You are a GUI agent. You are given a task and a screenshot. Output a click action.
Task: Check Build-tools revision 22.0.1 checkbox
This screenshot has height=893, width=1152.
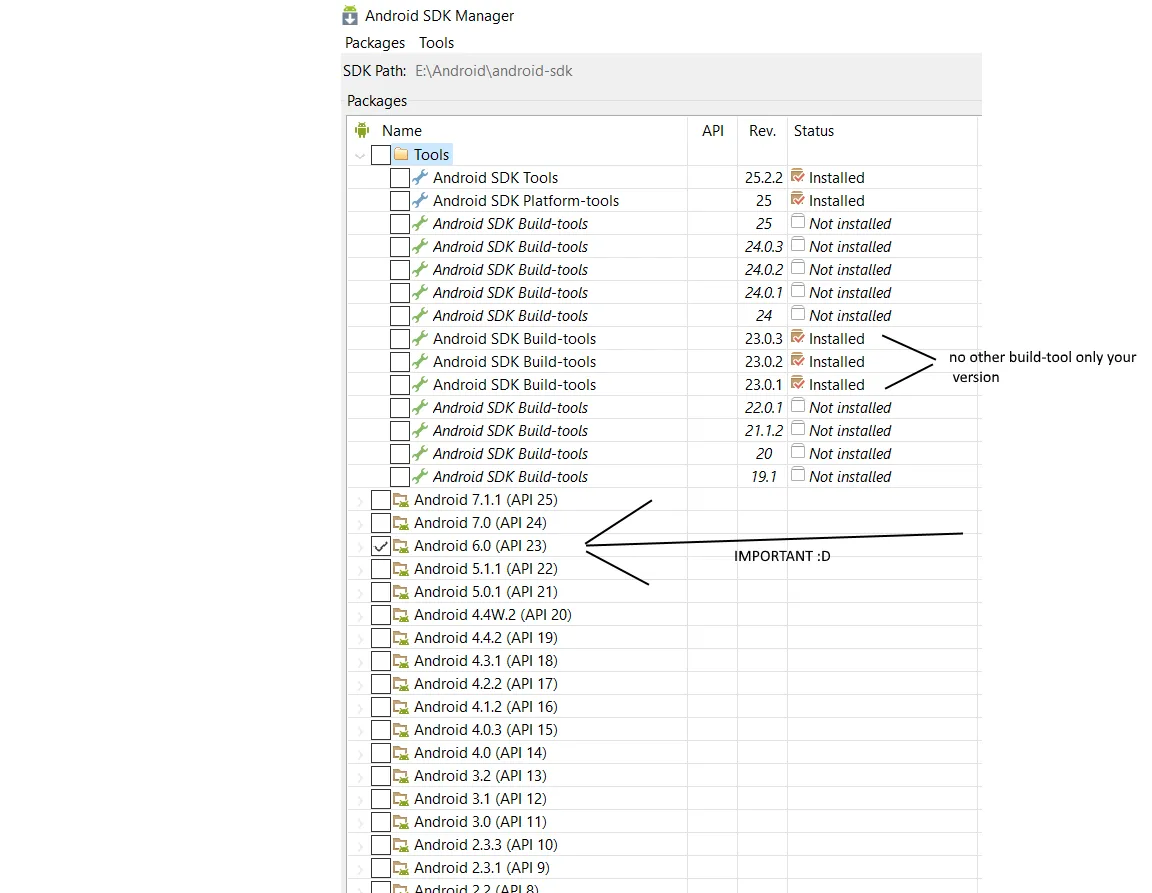click(x=400, y=407)
